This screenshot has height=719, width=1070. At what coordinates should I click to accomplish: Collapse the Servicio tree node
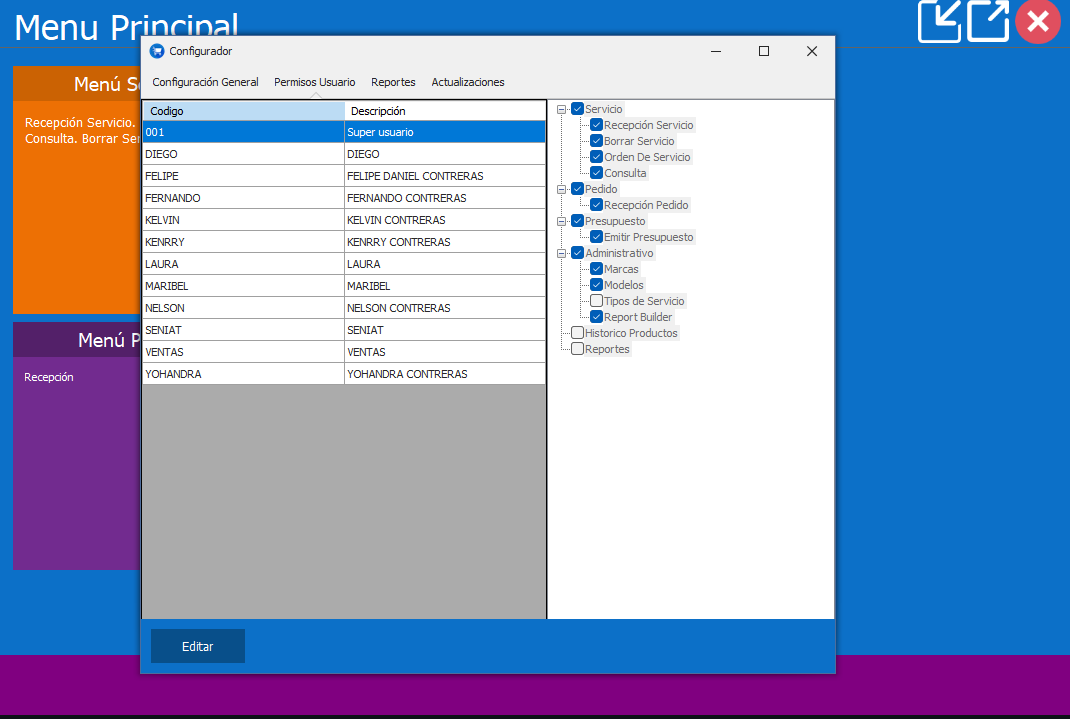(x=562, y=109)
